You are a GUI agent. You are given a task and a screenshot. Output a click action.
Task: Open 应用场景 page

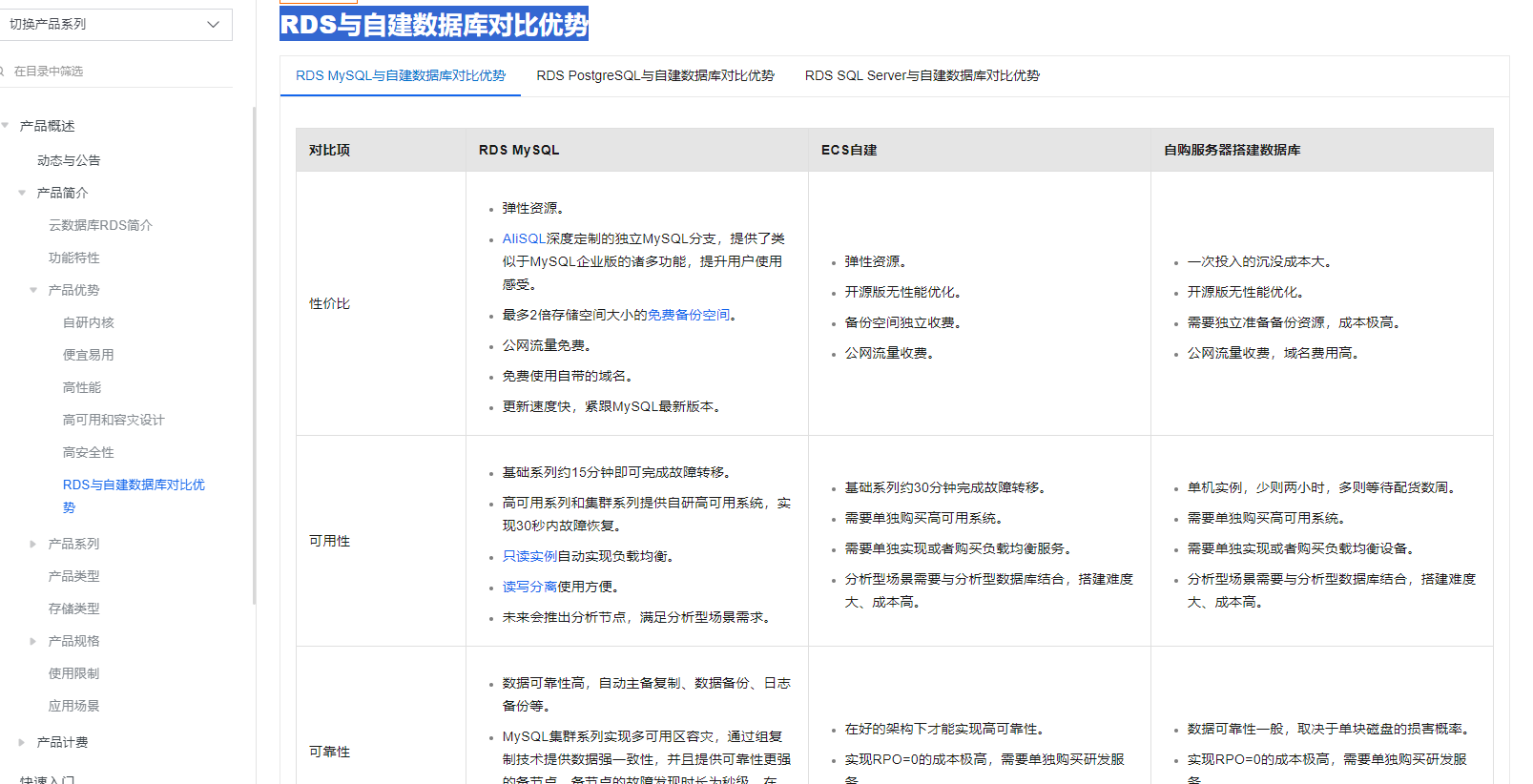(74, 706)
